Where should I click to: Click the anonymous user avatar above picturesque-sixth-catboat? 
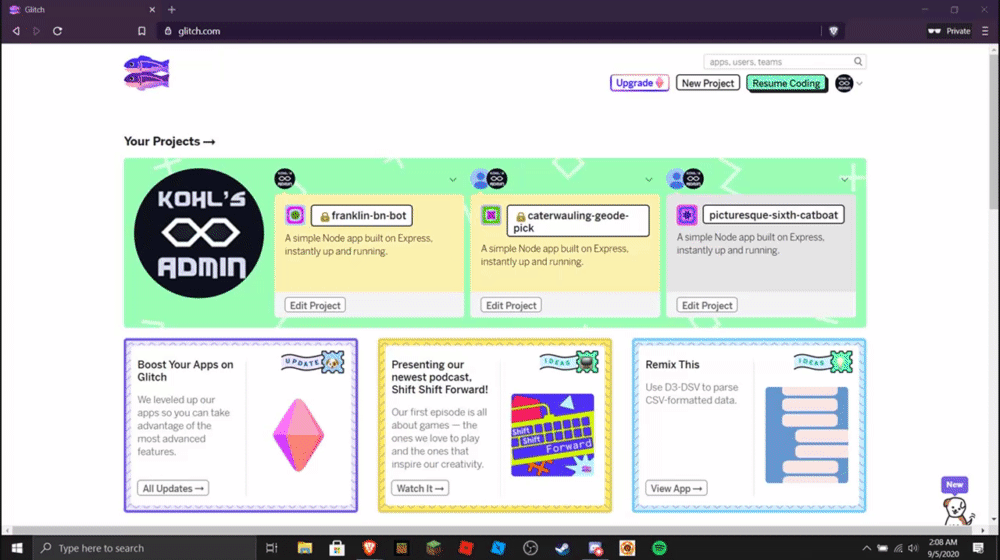(x=675, y=179)
